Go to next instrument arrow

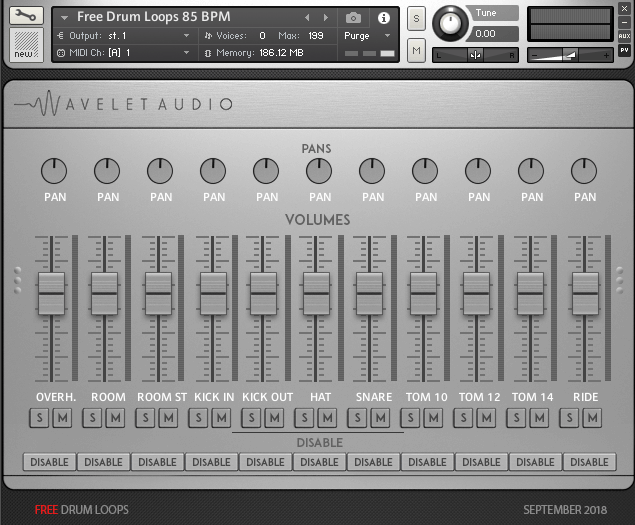point(326,17)
